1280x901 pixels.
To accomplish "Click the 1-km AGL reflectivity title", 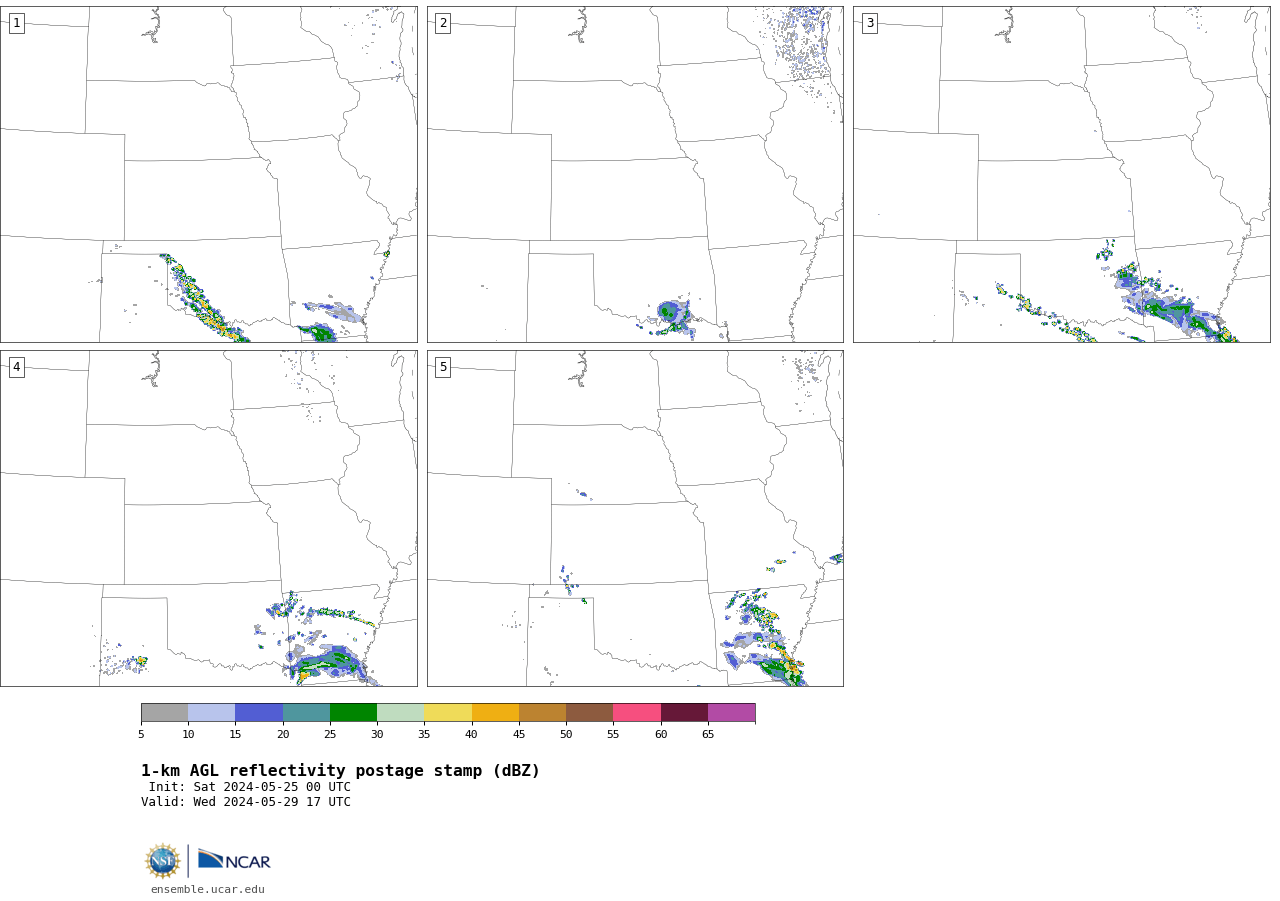I will tap(340, 771).
